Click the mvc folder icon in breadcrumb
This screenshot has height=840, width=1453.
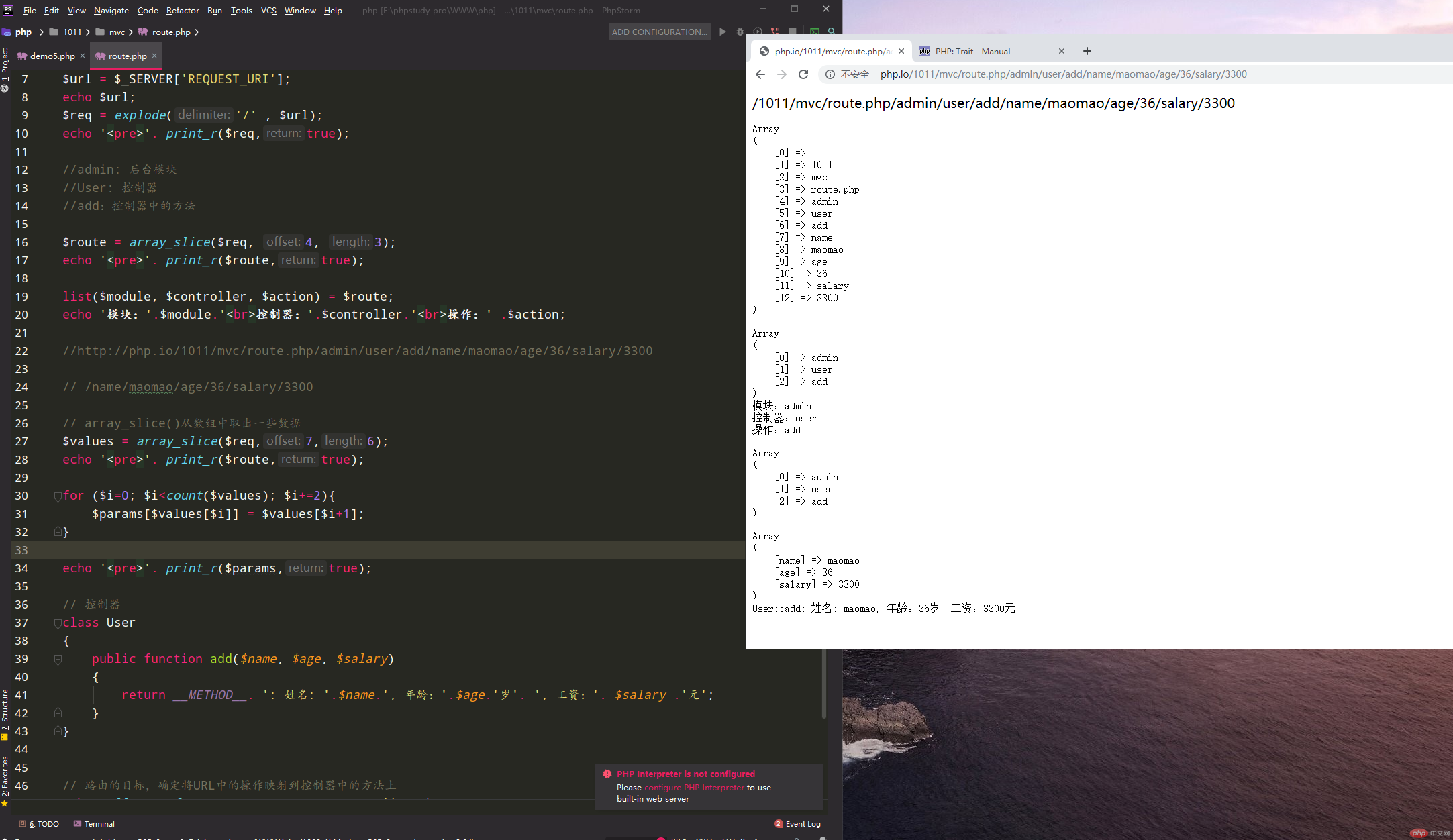[100, 32]
